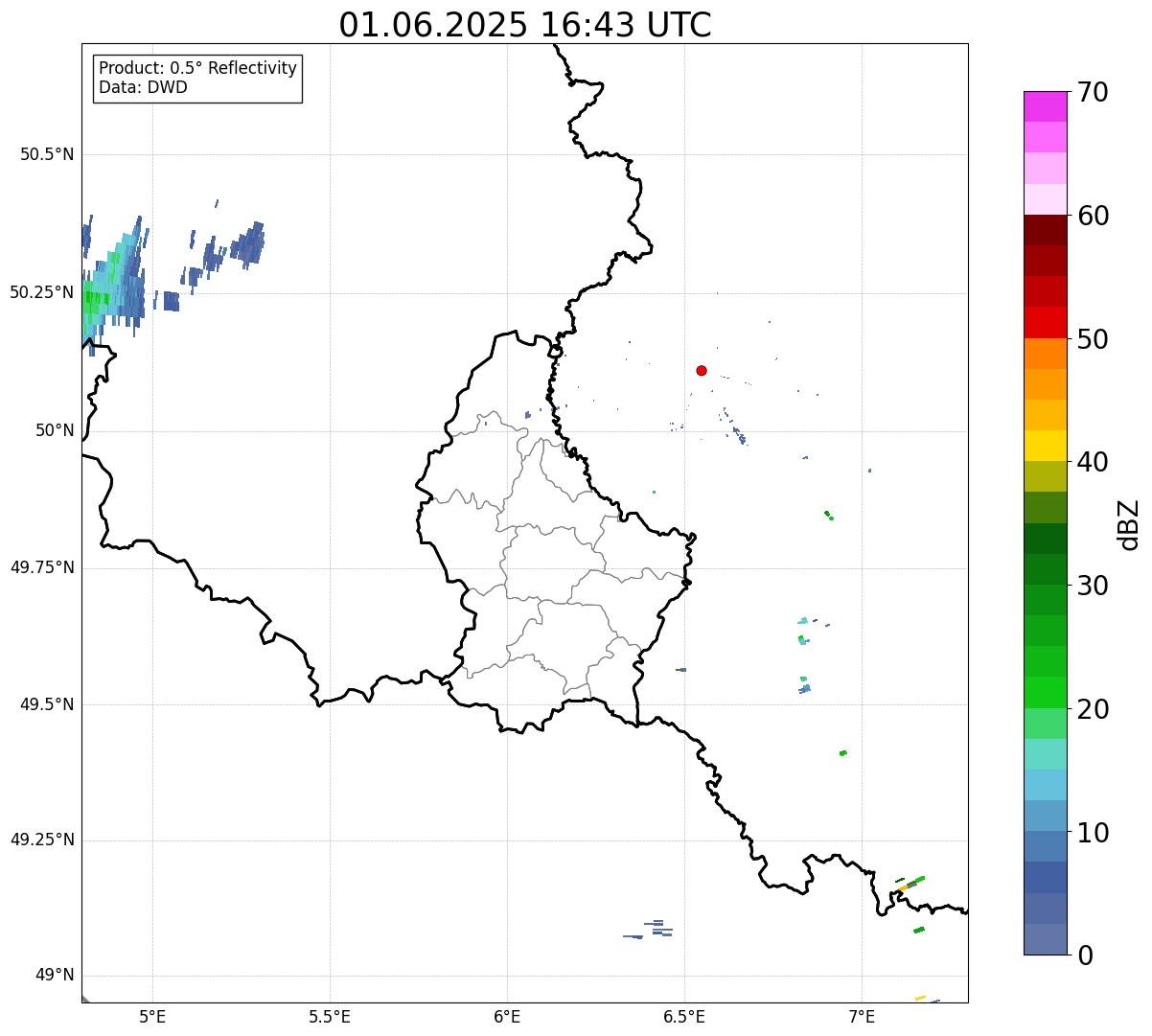This screenshot has height=1036, width=1152.
Task: Click the darkest green colorbar segment
Action: 1045,539
